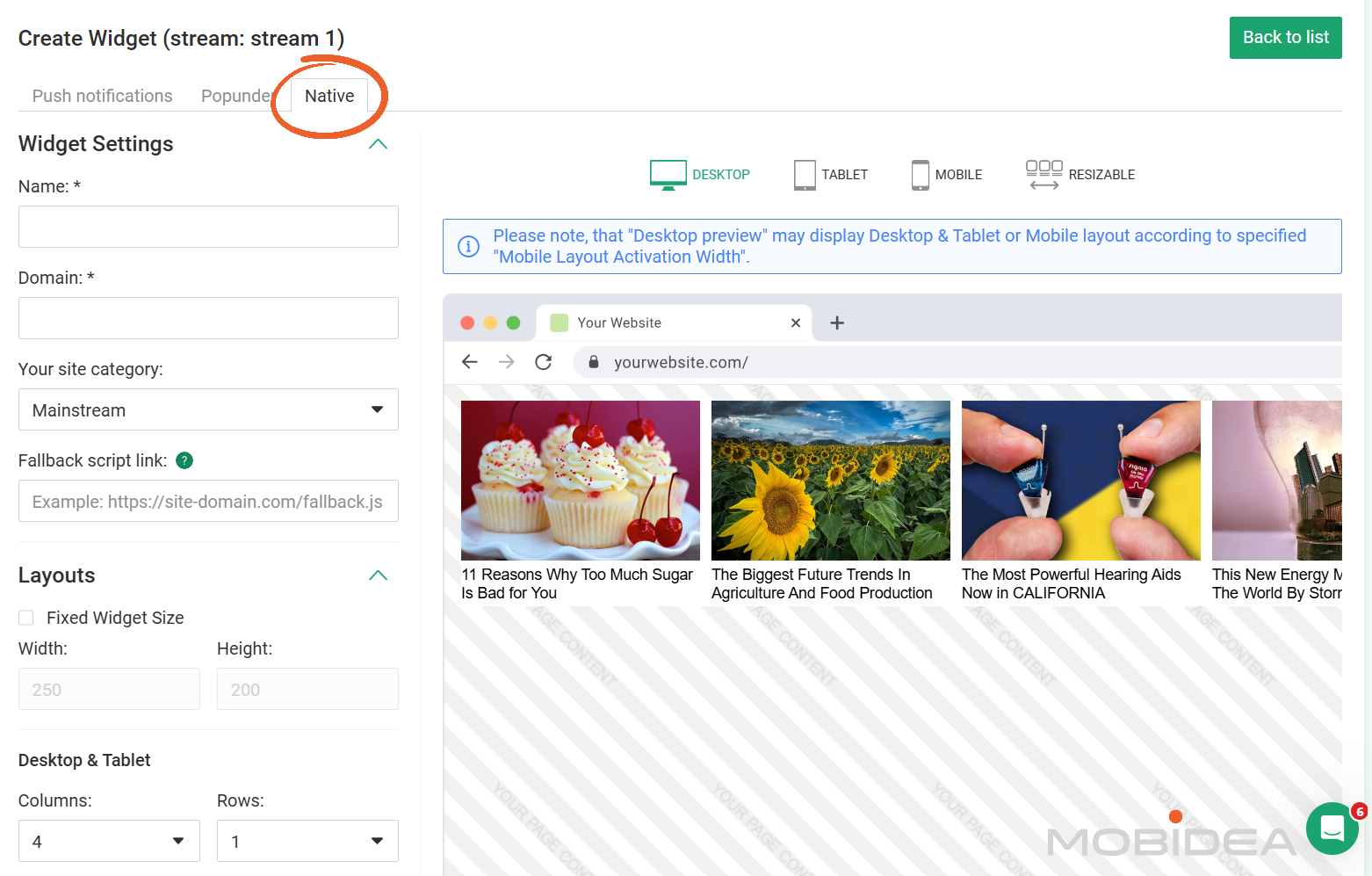Viewport: 1372px width, 876px height.
Task: Click the padlock icon in address bar
Action: pos(594,362)
